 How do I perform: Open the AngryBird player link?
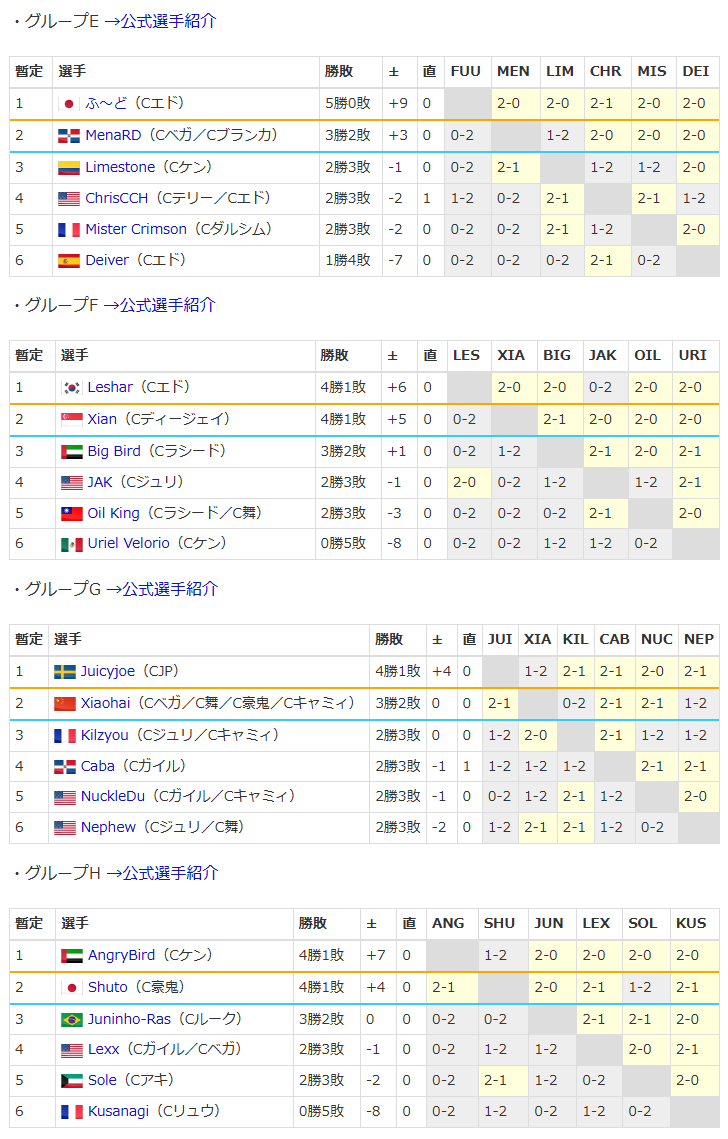[x=121, y=955]
